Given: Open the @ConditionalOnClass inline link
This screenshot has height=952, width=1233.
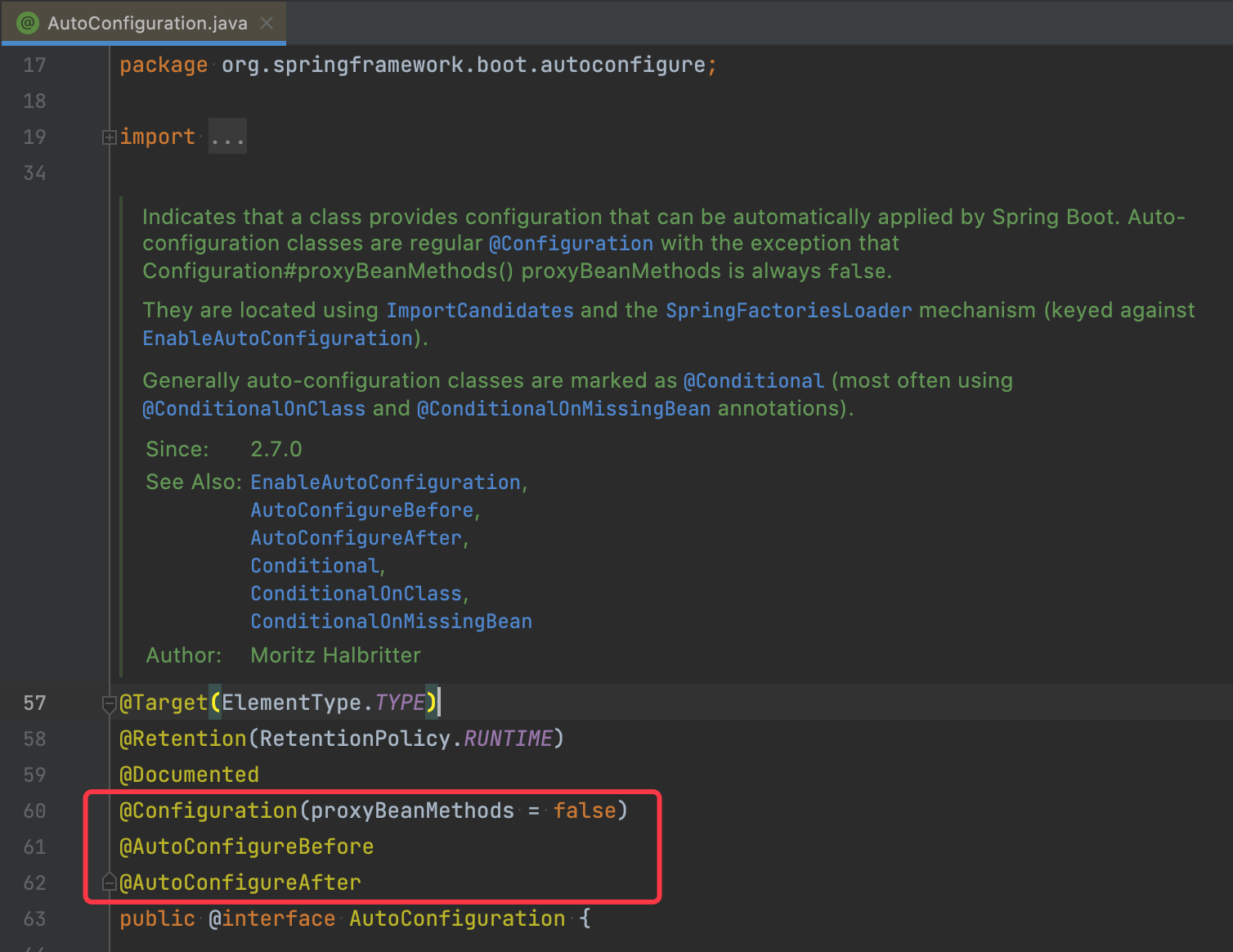Looking at the screenshot, I should [254, 408].
